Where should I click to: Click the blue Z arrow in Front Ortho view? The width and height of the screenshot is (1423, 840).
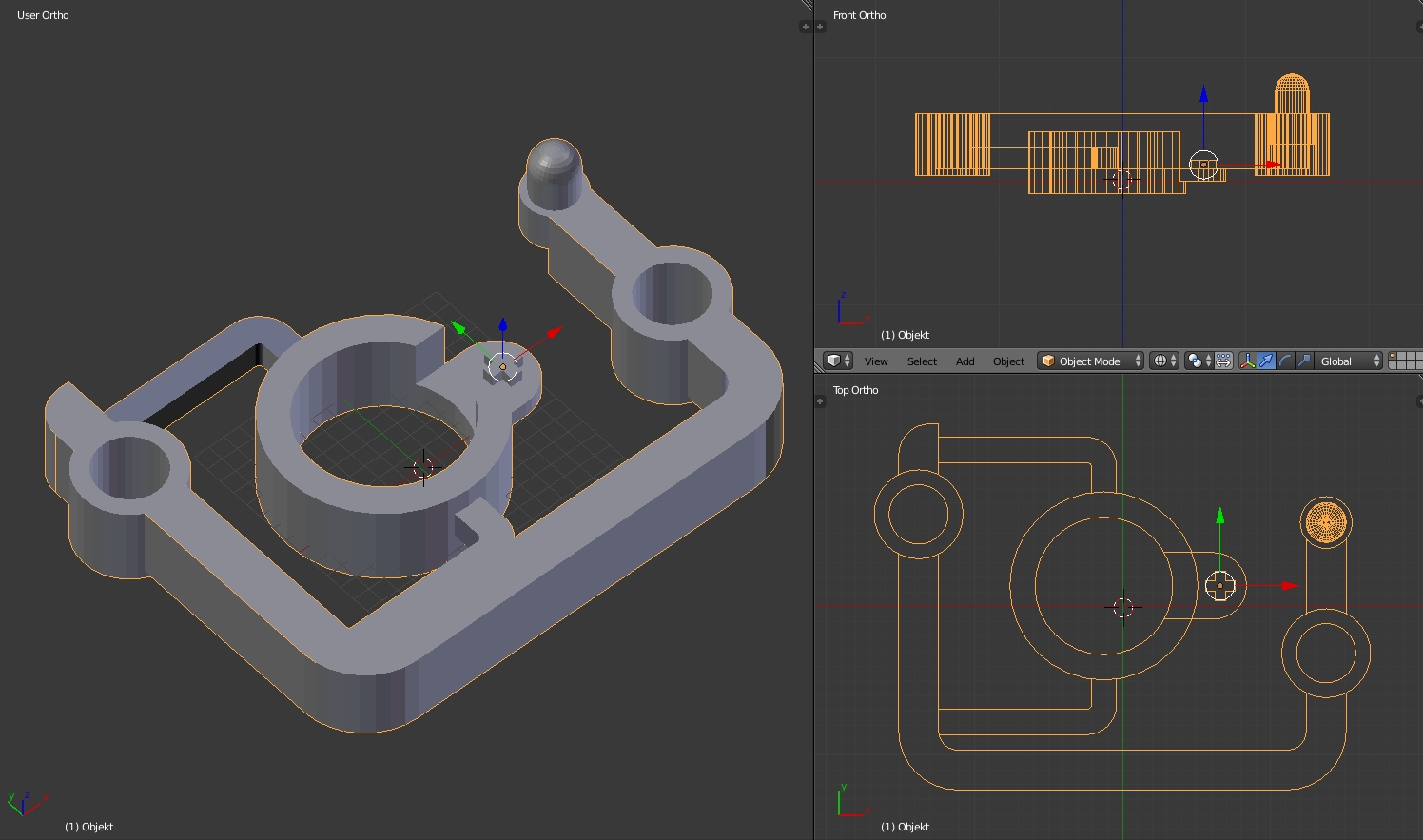1204,94
